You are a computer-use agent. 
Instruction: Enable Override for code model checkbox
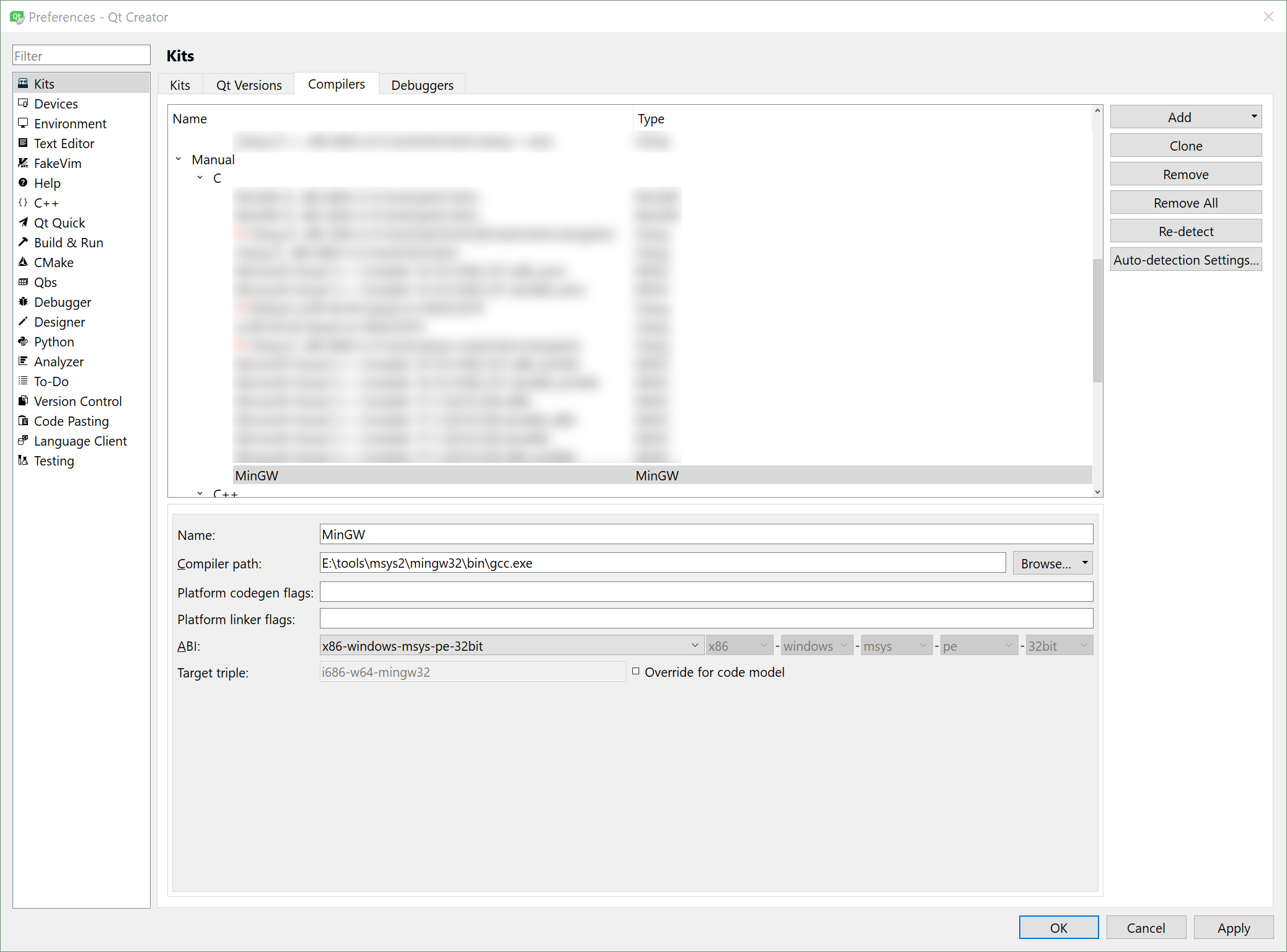point(635,671)
